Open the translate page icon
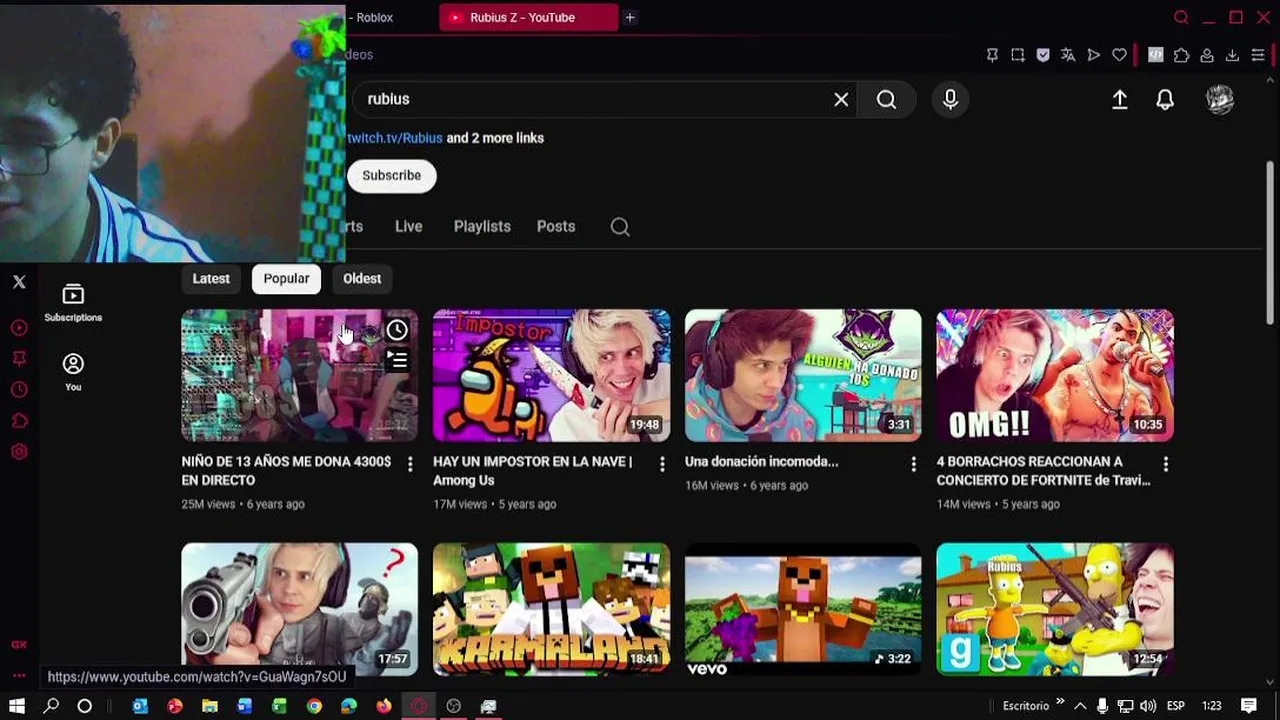 click(1068, 55)
